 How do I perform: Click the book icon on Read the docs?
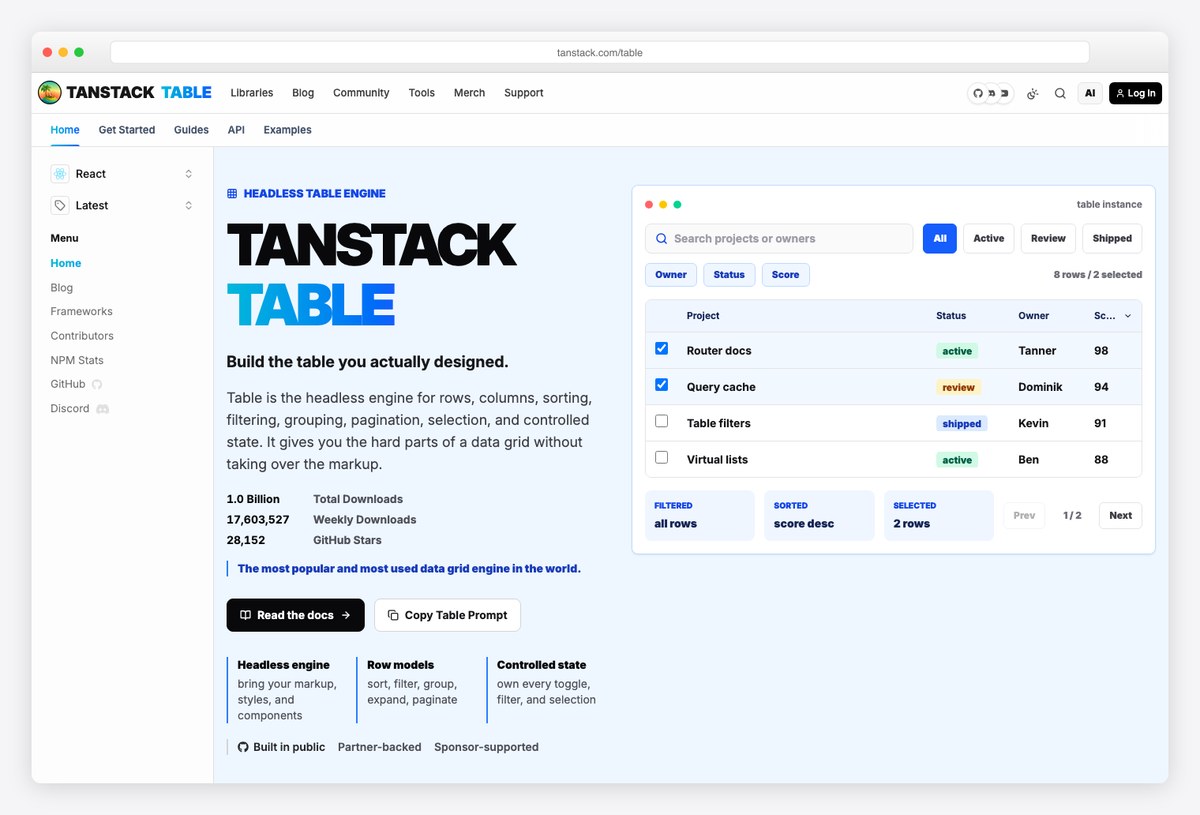(x=246, y=615)
